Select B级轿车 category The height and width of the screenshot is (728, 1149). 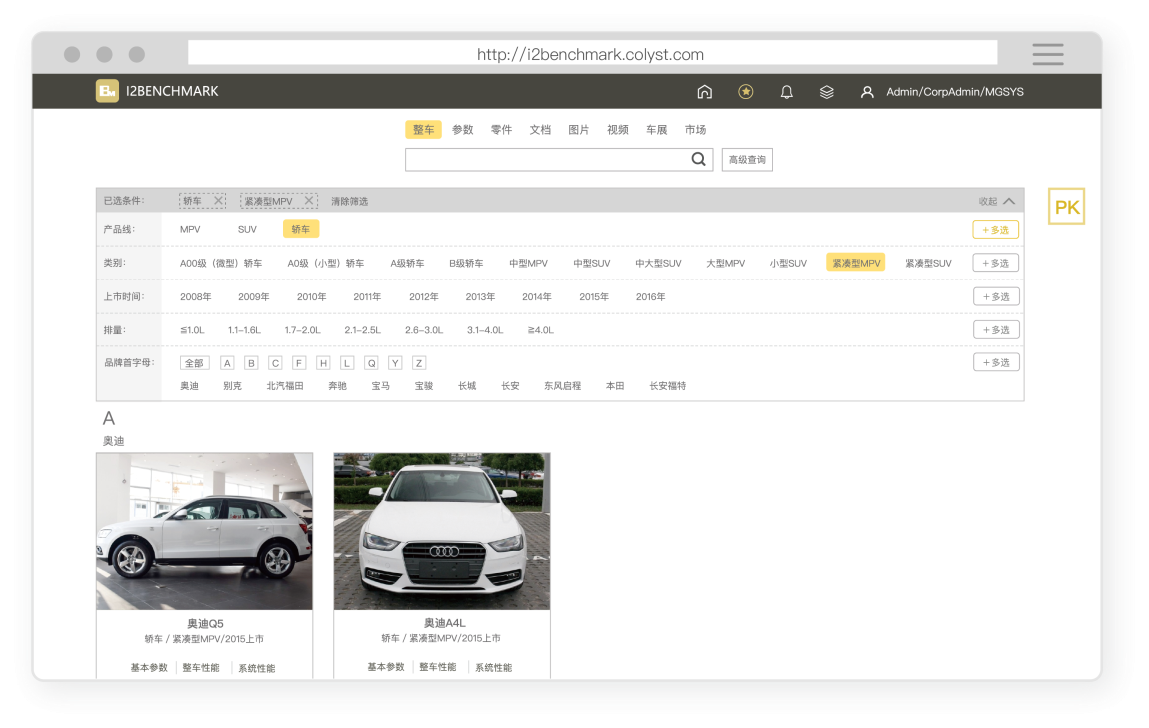[466, 263]
